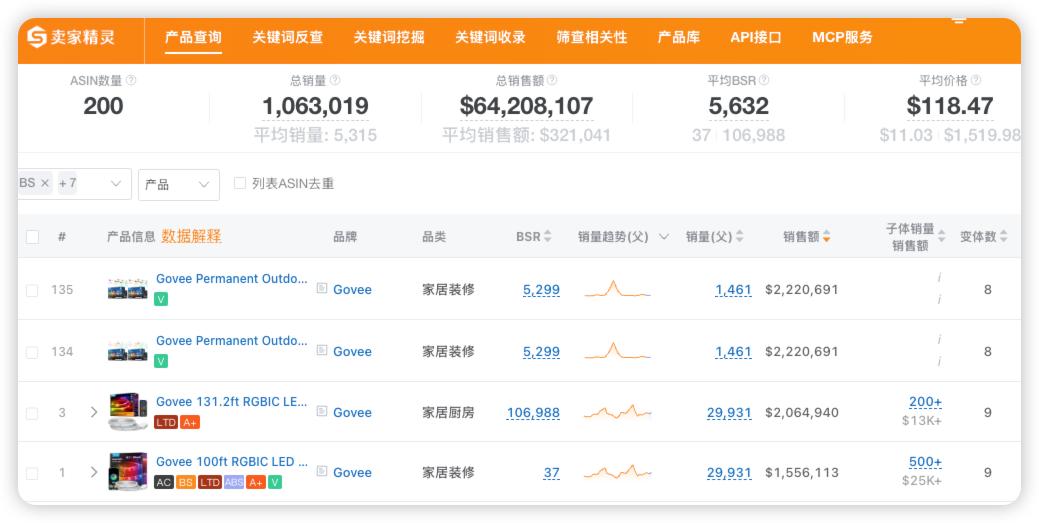Click help icon next to 总销售额
This screenshot has height=523, width=1039.
552,80
